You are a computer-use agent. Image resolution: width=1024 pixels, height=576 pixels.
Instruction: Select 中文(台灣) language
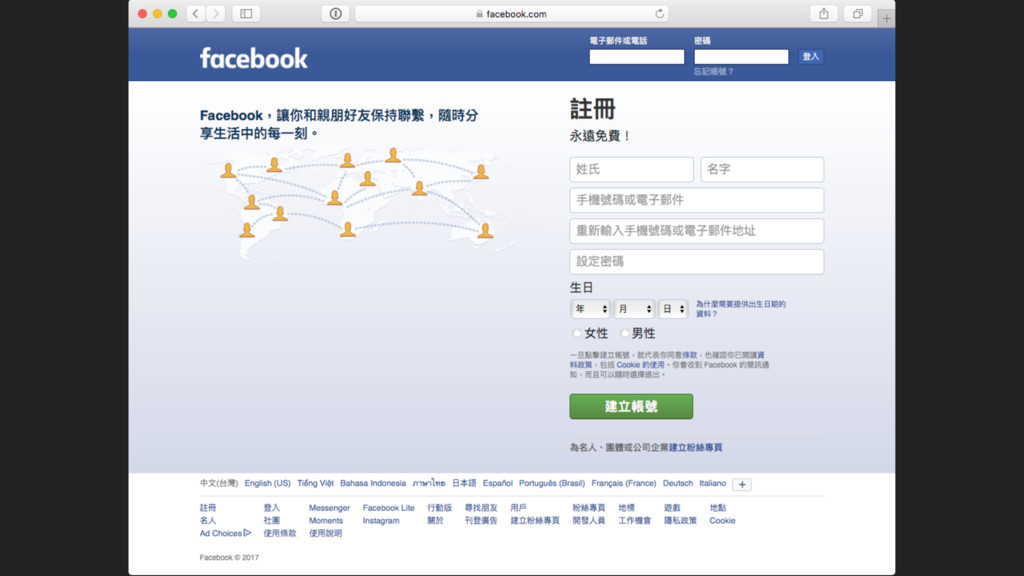click(x=219, y=483)
